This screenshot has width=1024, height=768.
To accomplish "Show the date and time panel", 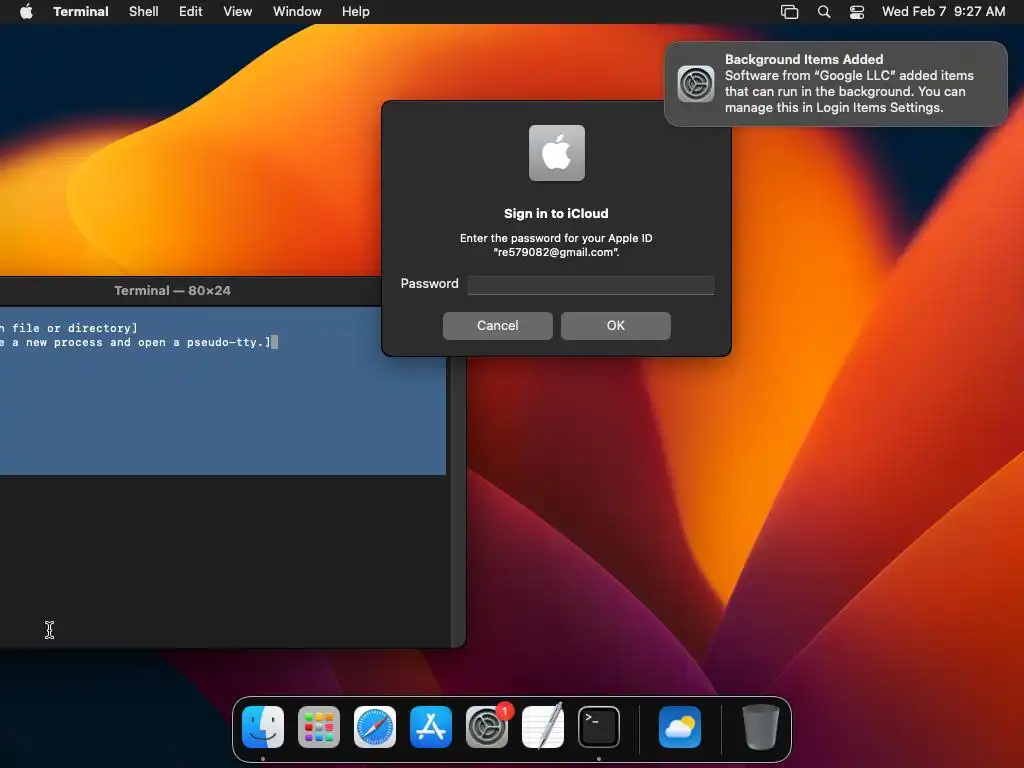I will (x=944, y=12).
